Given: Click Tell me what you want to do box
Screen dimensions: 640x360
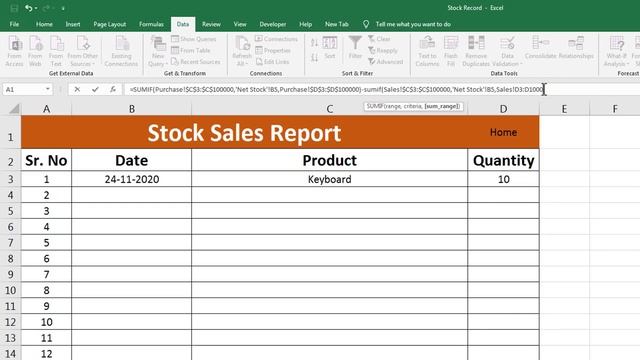Looking at the screenshot, I should click(413, 24).
